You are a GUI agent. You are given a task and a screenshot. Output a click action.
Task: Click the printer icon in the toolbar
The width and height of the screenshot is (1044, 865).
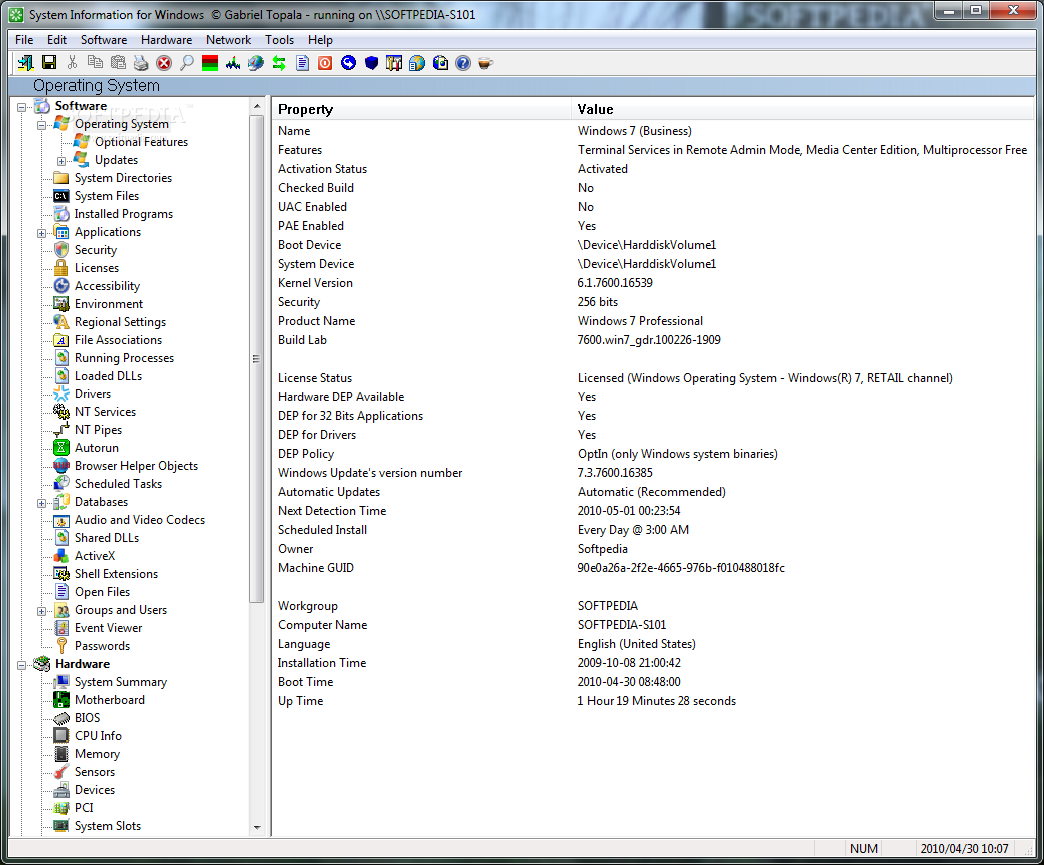point(140,62)
